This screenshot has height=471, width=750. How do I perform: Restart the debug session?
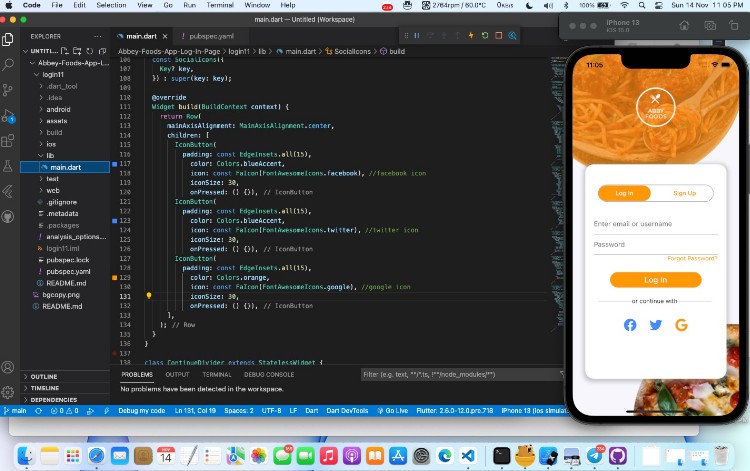pyautogui.click(x=485, y=35)
